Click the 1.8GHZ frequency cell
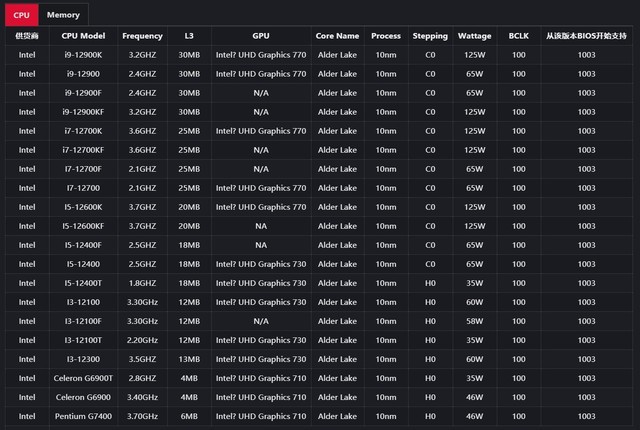This screenshot has height=430, width=640. pyautogui.click(x=142, y=283)
